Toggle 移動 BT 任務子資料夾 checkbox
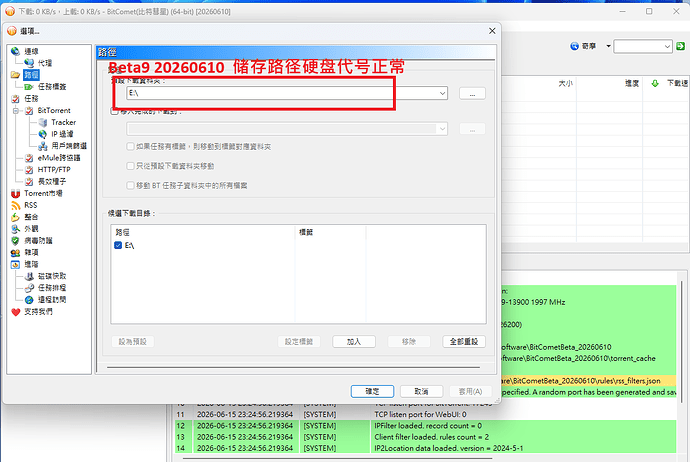Screen dimensions: 690x462 tap(130, 185)
